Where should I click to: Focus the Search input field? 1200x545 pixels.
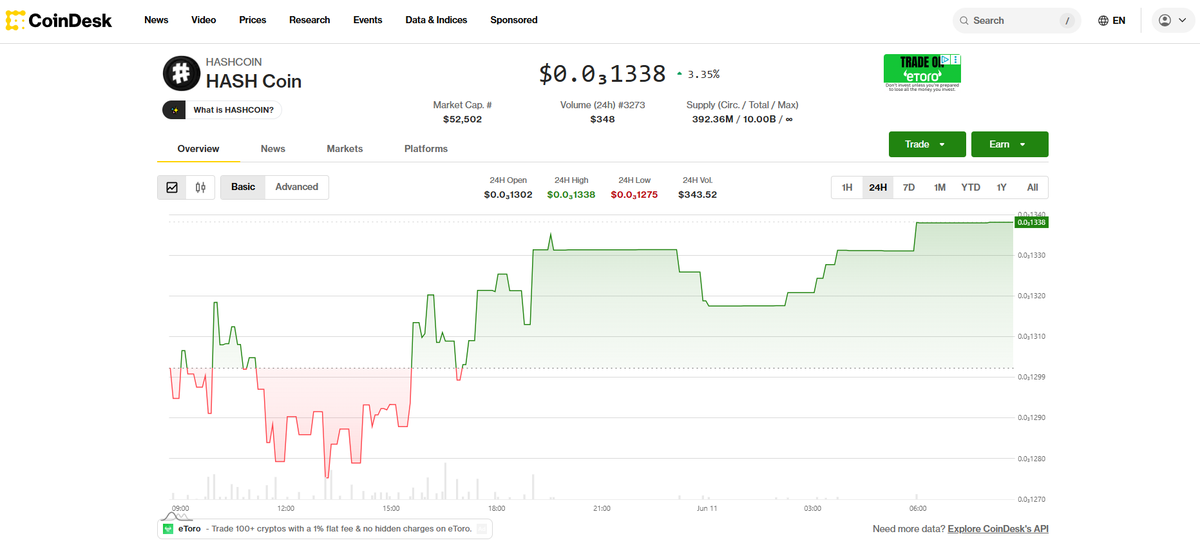1015,20
